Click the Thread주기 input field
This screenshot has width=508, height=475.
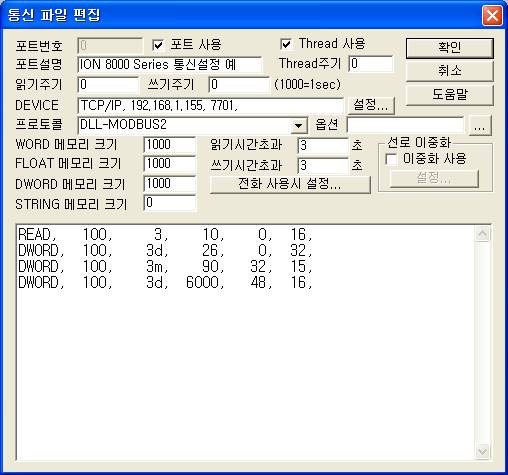[x=371, y=64]
